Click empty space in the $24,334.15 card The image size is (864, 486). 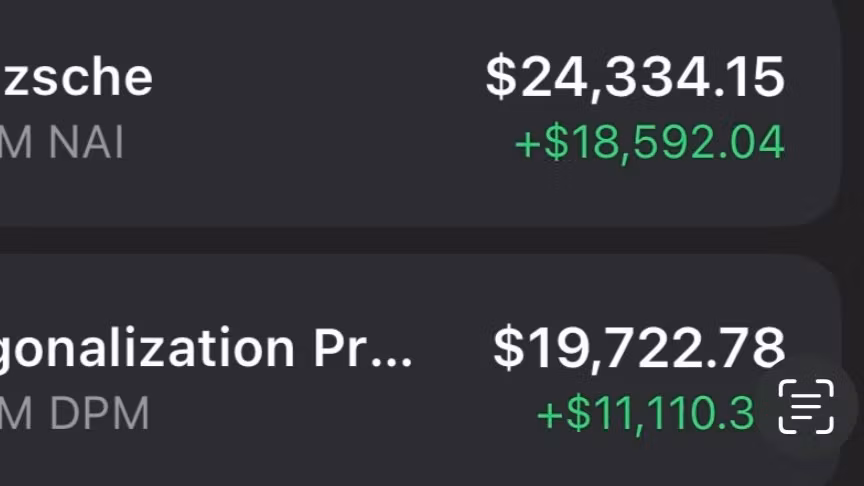tap(320, 110)
